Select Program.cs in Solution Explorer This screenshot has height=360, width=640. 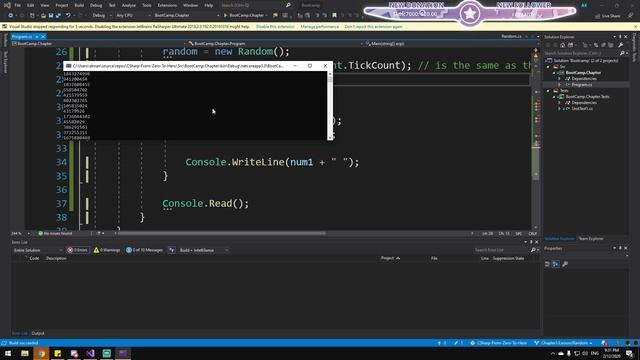point(582,84)
